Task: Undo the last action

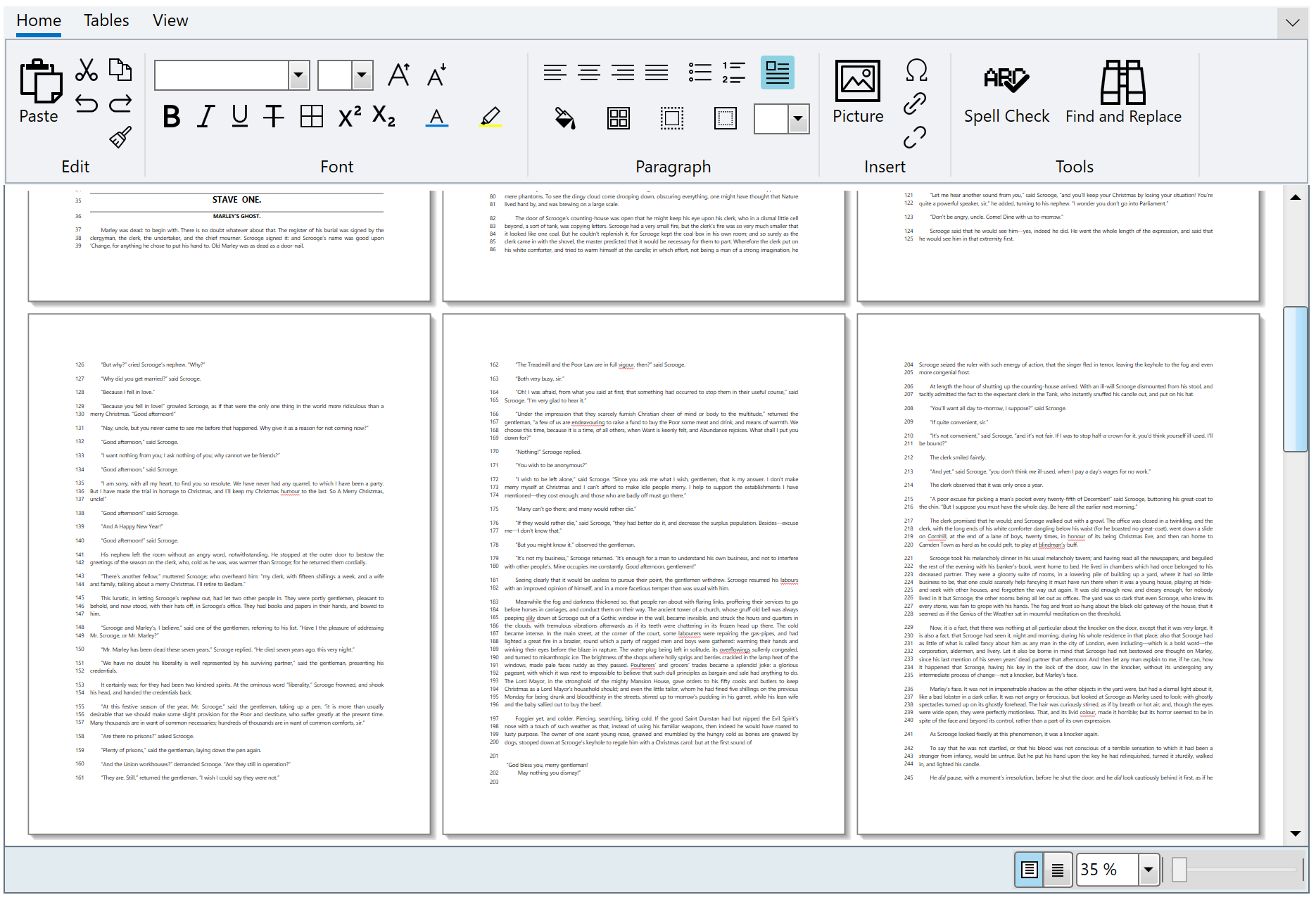Action: click(x=86, y=104)
